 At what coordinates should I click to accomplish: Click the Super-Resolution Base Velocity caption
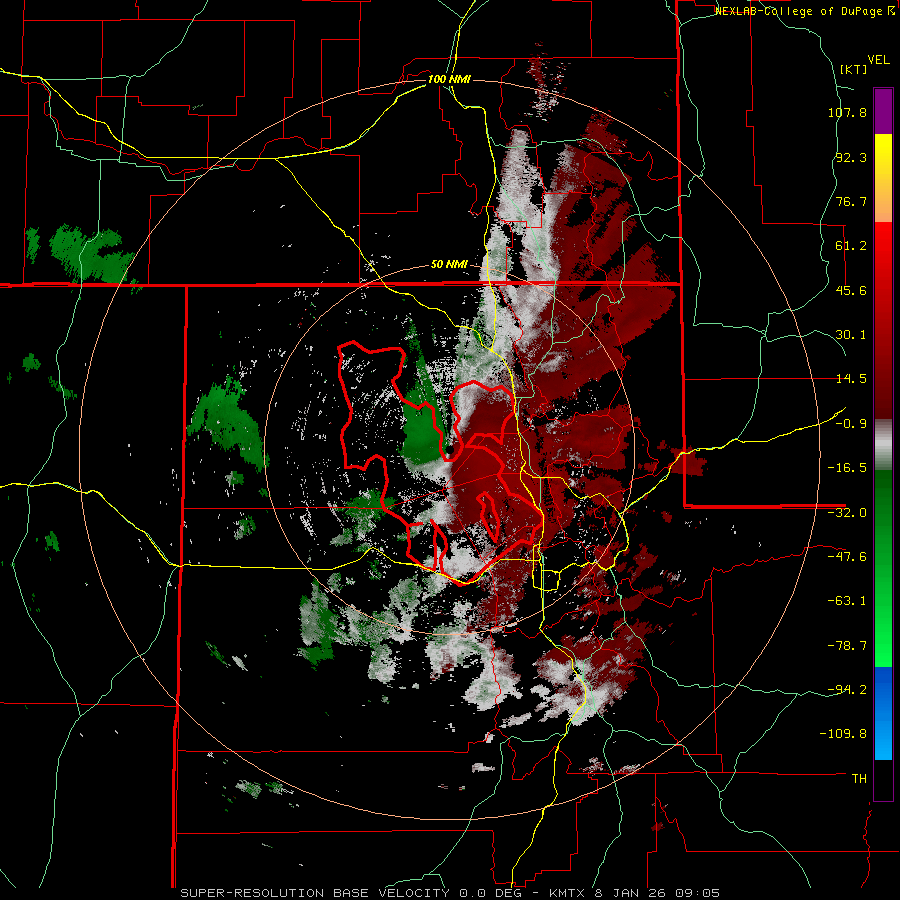point(449,893)
